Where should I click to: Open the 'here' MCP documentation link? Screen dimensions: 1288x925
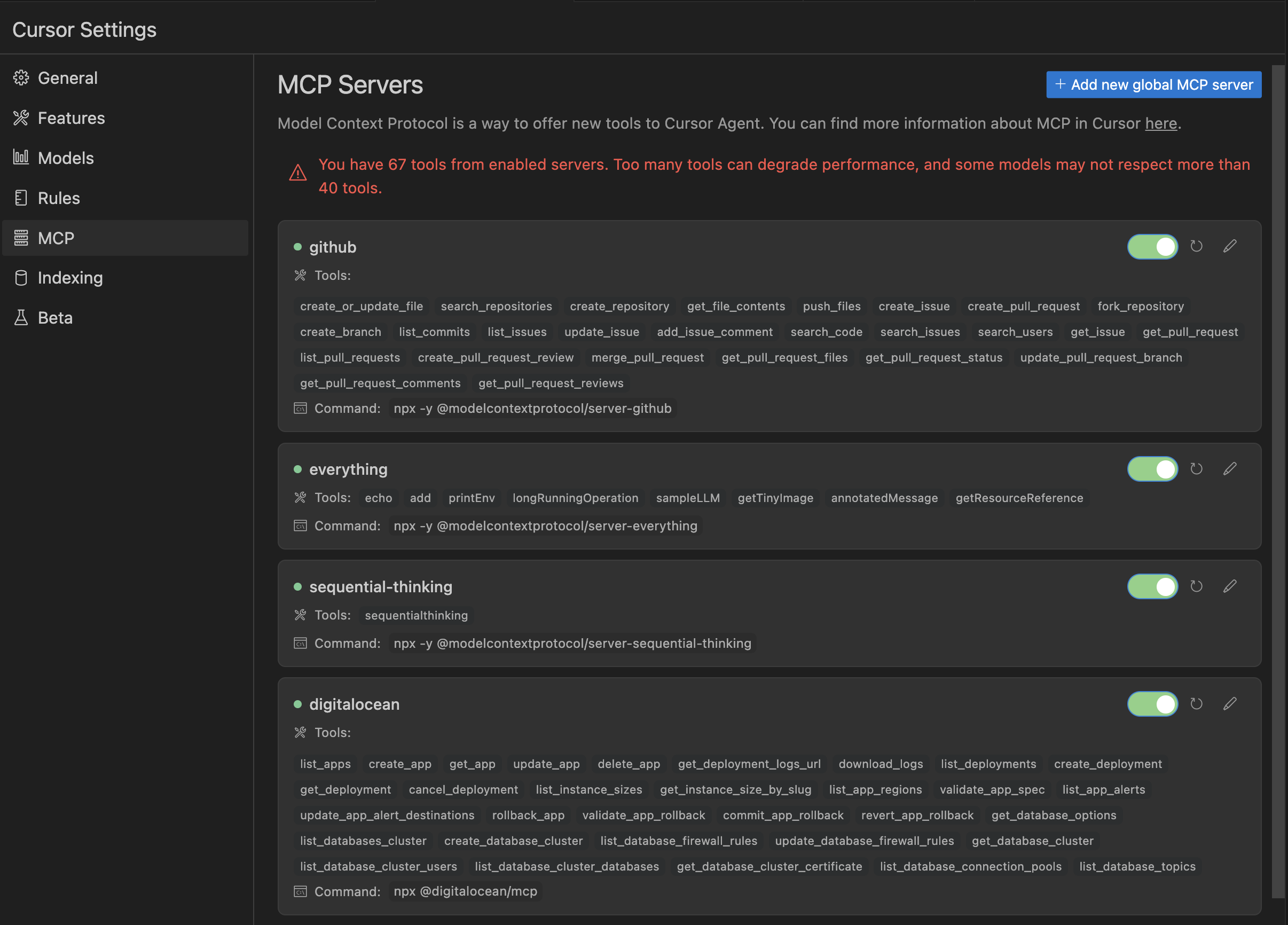tap(1160, 123)
